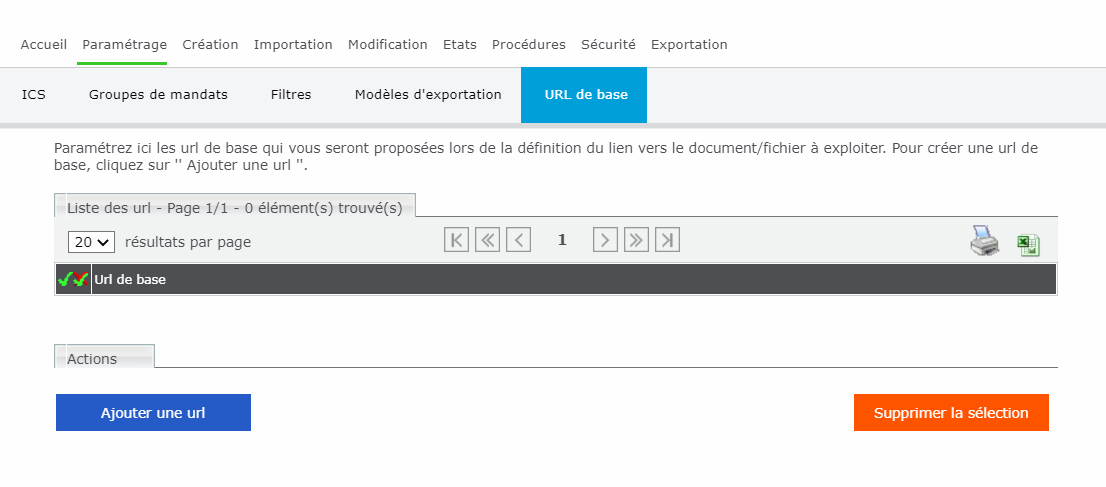Switch to the Groupes de mandats tab
Image resolution: width=1106 pixels, height=487 pixels.
158,95
